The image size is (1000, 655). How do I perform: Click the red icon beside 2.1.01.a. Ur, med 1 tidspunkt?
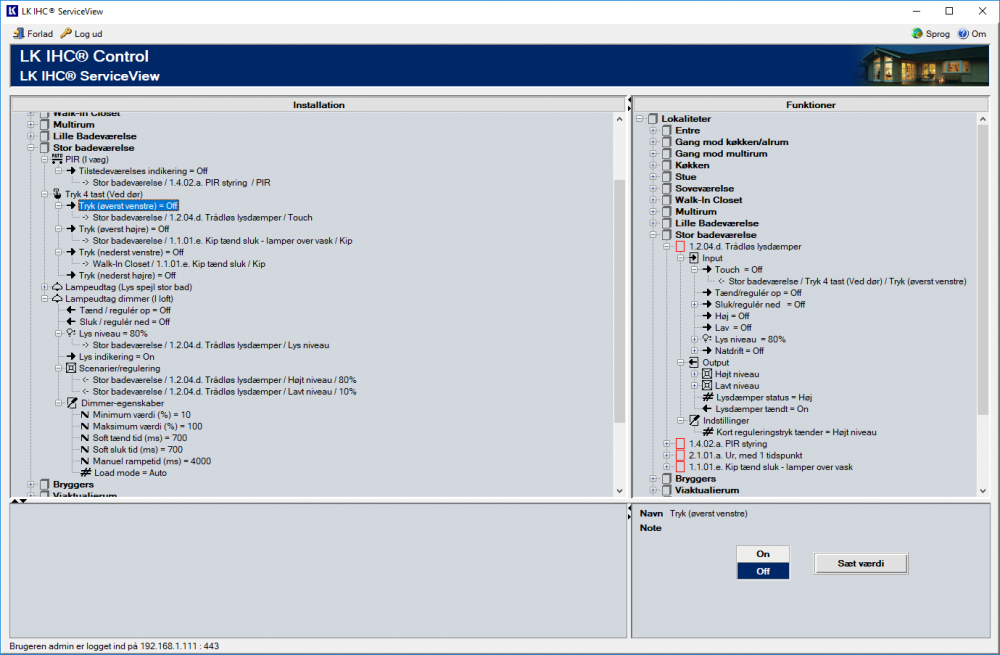point(680,455)
